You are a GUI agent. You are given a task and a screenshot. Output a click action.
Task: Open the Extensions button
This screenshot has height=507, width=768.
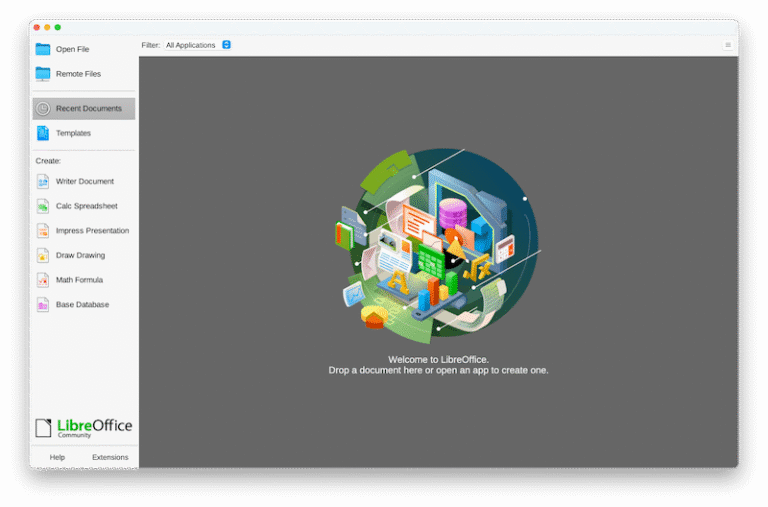tap(110, 457)
